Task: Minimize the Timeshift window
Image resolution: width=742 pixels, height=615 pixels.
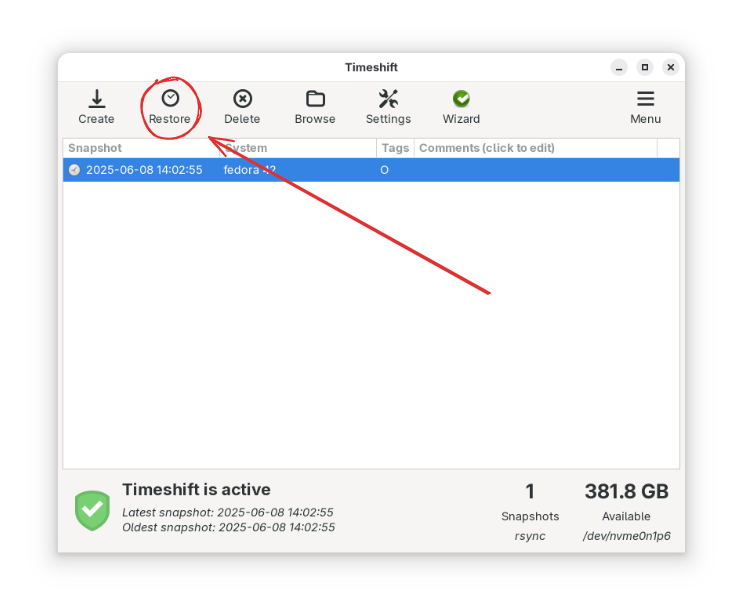Action: 619,67
